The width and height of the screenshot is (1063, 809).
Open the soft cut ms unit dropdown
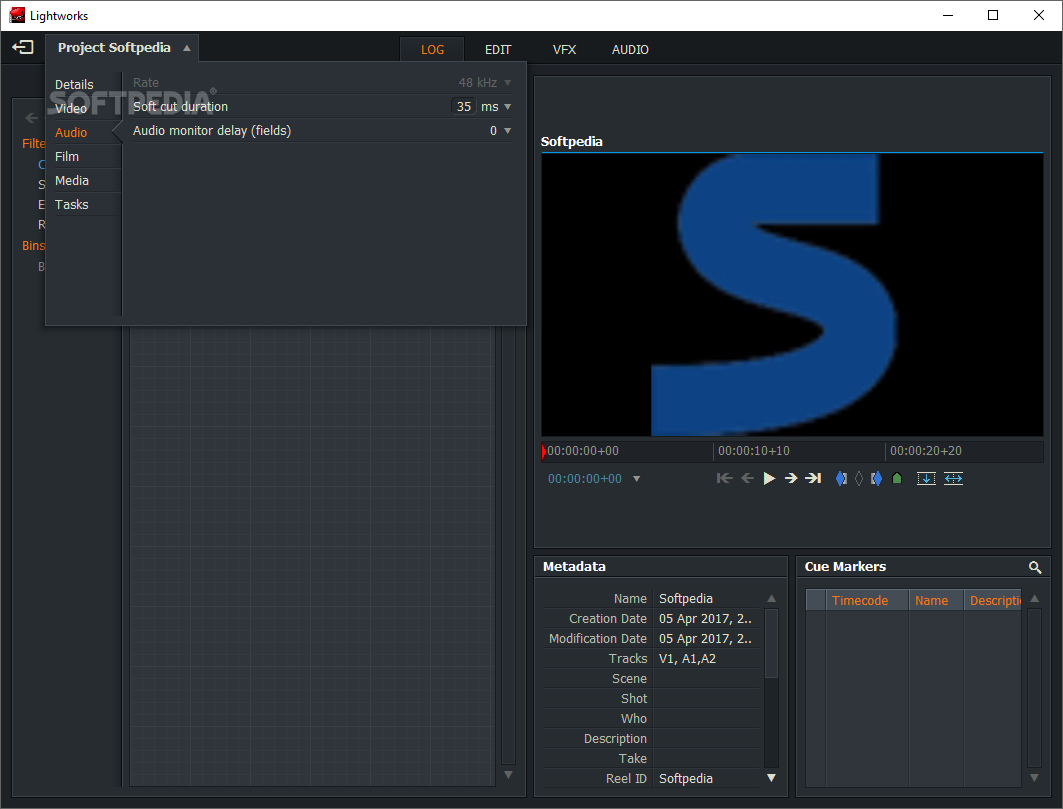click(508, 106)
